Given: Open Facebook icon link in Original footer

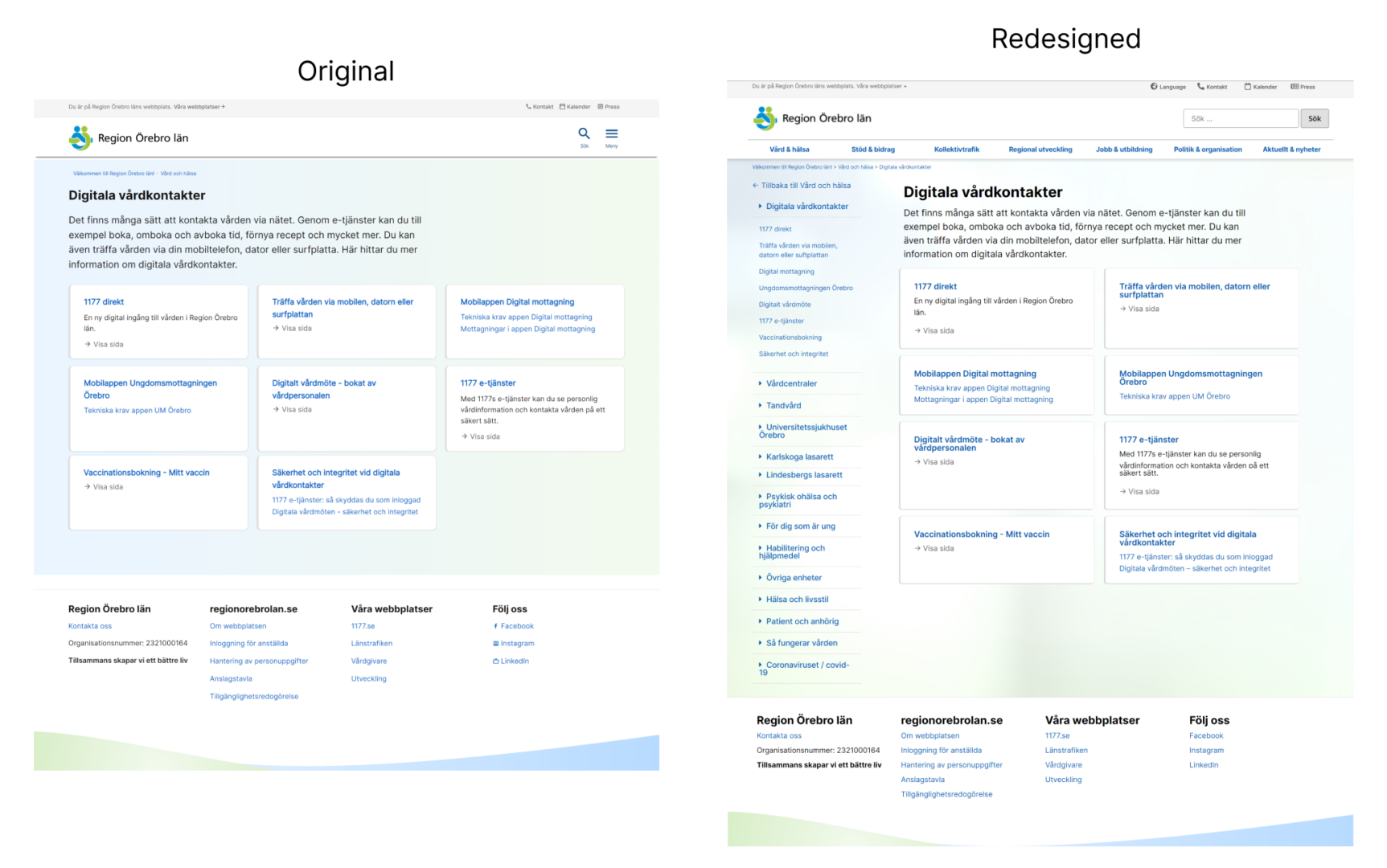Looking at the screenshot, I should point(495,626).
